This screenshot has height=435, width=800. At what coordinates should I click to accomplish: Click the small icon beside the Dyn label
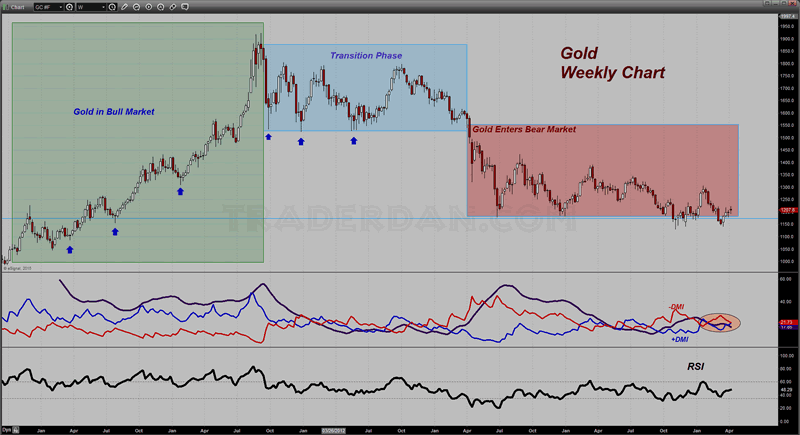(16, 430)
